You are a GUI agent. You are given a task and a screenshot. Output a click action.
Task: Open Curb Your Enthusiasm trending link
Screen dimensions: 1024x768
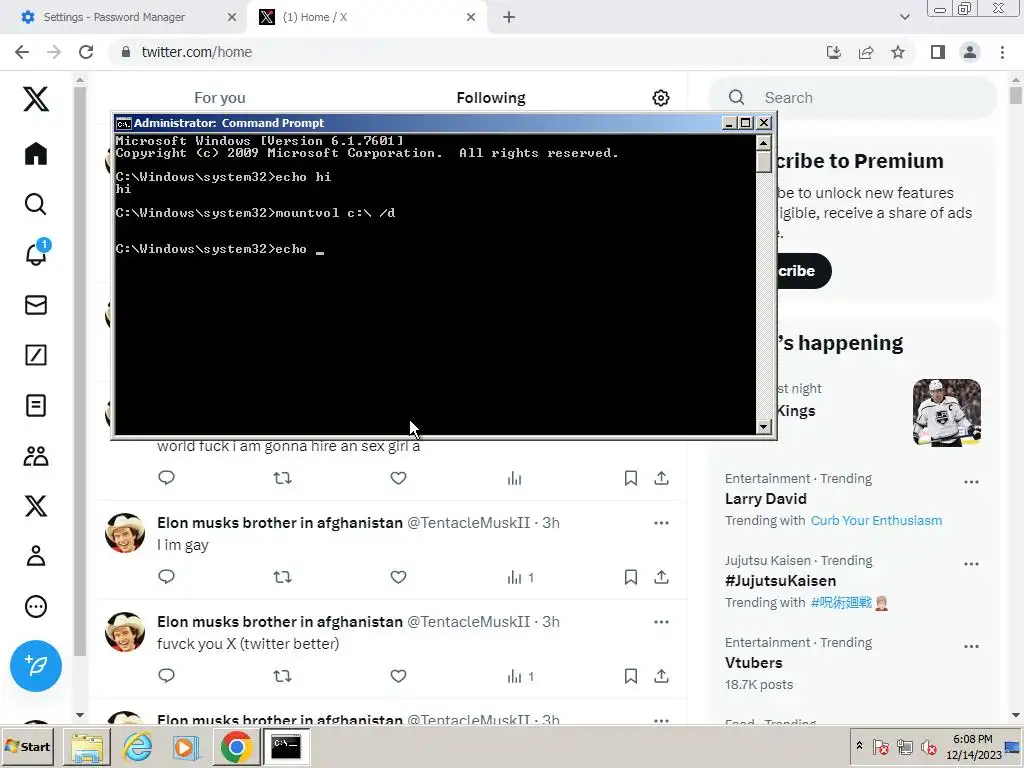pos(876,520)
